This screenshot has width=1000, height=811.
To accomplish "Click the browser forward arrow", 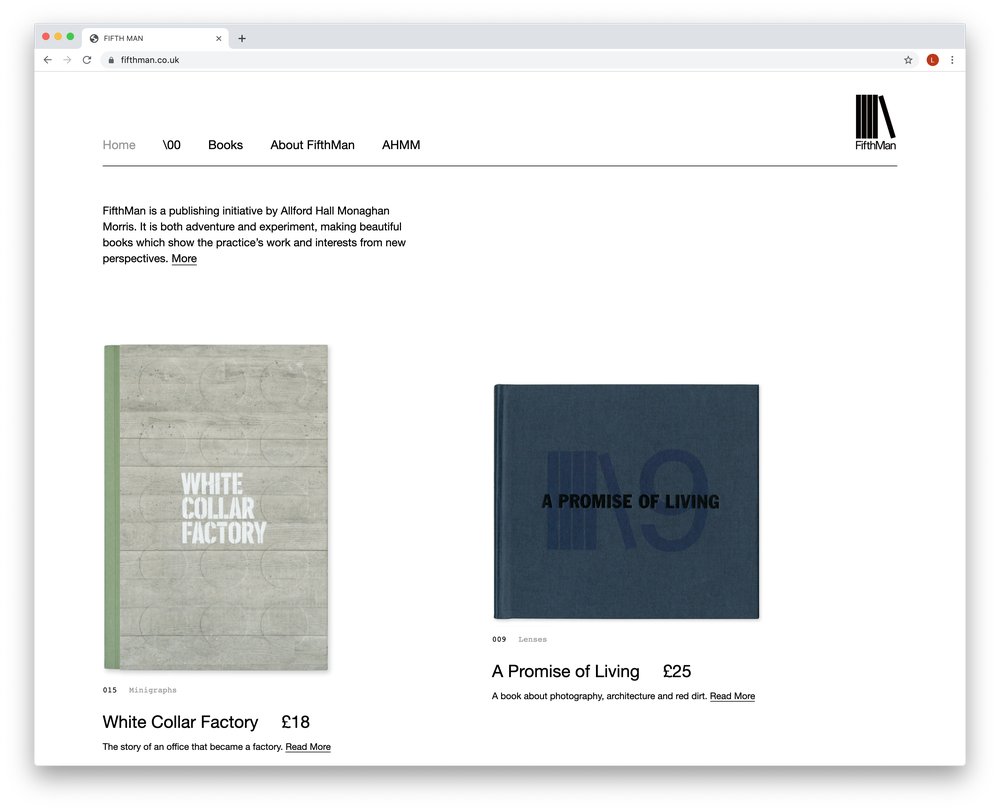I will 67,60.
